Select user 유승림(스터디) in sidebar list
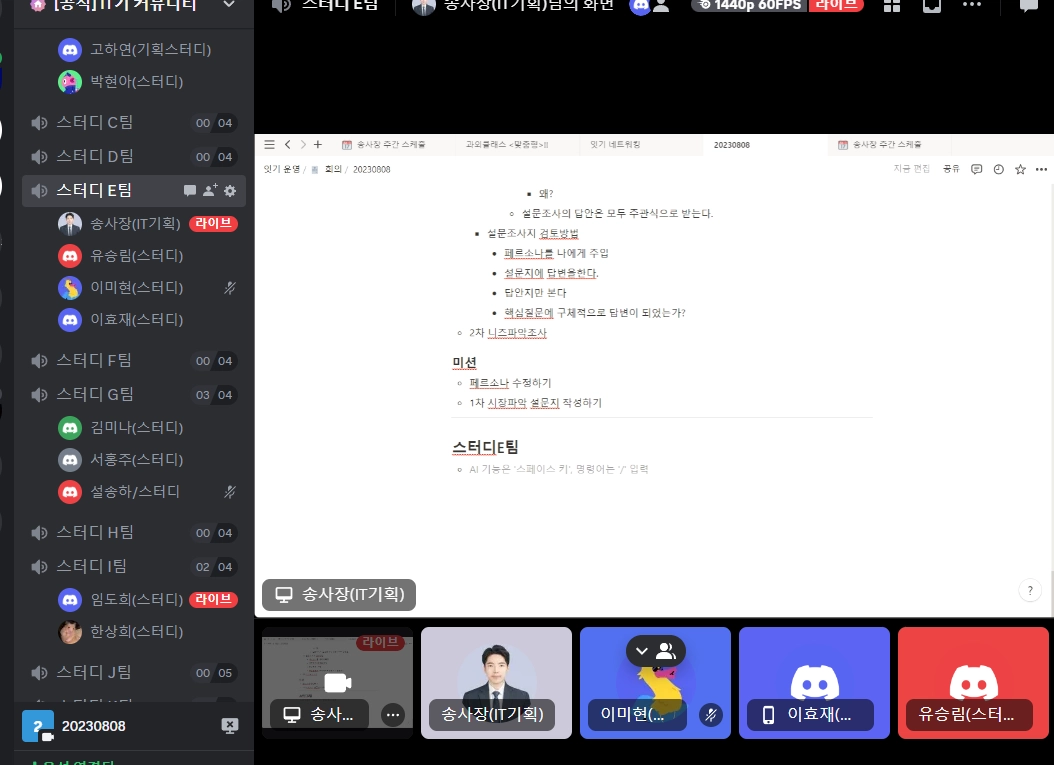The height and width of the screenshot is (765, 1054). coord(148,255)
